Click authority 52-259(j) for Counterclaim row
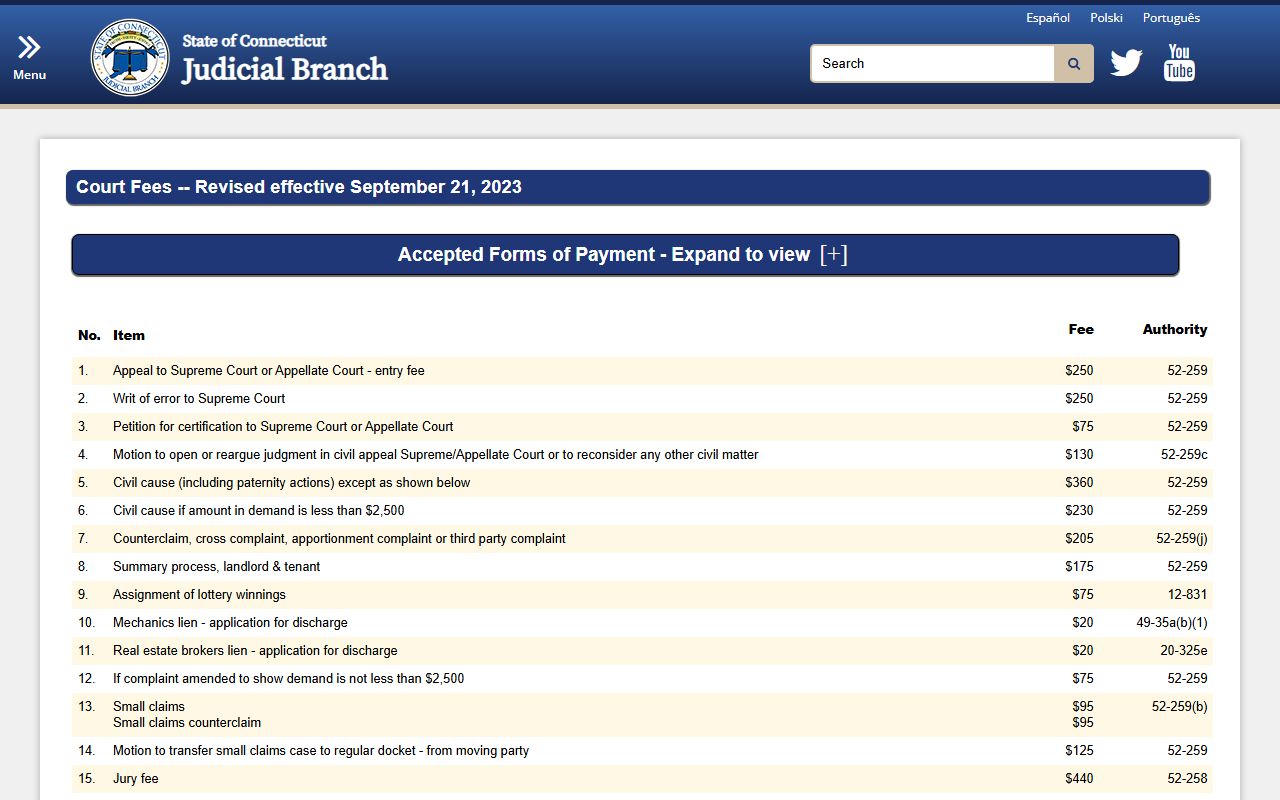Screen dimensions: 1280x800 coord(1181,539)
